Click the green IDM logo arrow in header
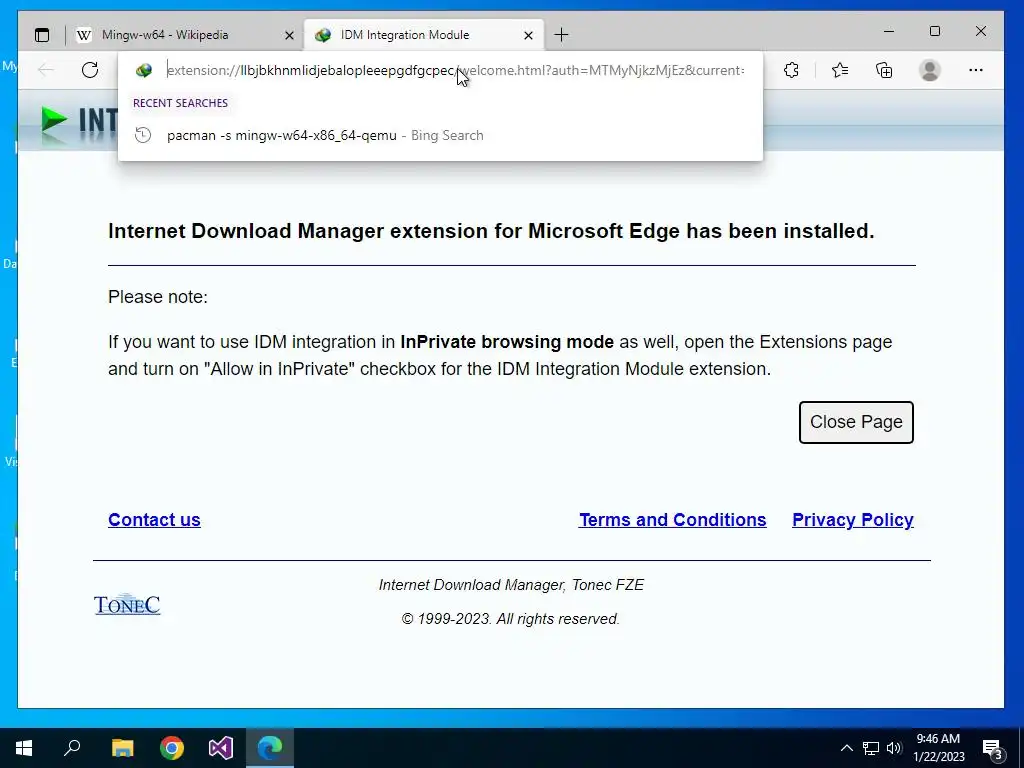The image size is (1024, 768). coord(54,121)
